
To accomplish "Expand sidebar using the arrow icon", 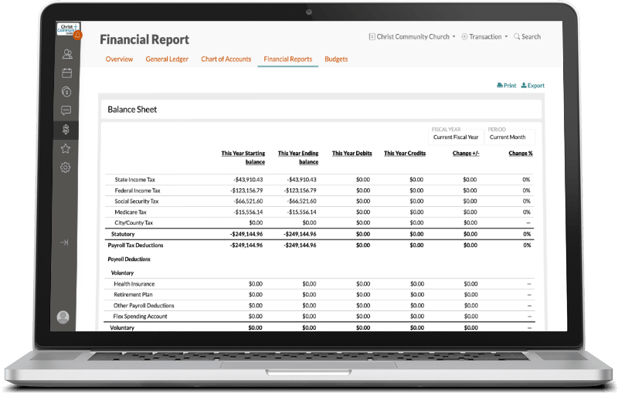I will click(x=64, y=242).
